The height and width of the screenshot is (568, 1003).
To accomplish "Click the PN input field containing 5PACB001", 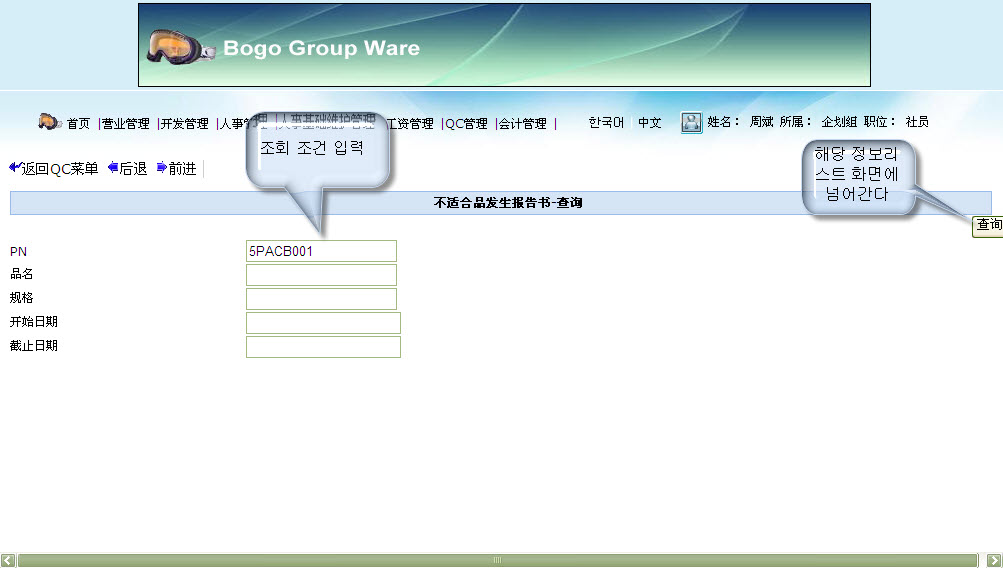I will coord(321,251).
